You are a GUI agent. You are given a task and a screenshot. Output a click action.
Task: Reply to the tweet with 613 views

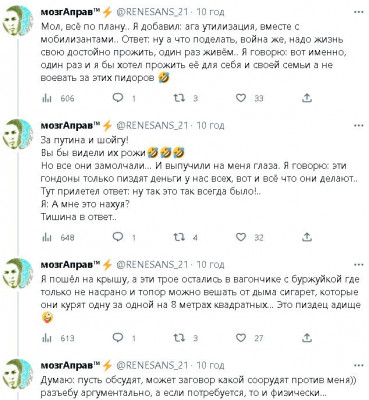118,338
